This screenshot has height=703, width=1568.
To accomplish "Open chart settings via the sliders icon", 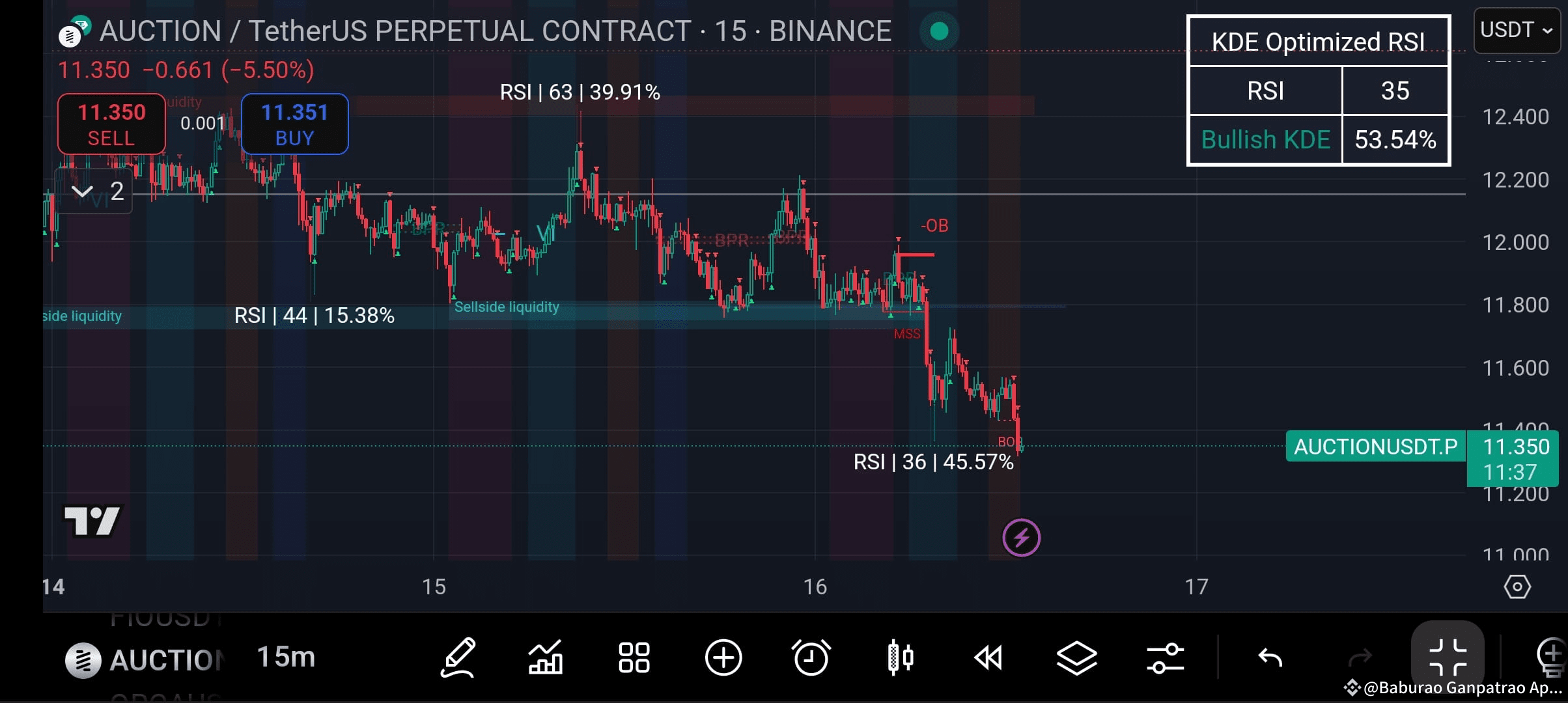I will [x=1166, y=657].
